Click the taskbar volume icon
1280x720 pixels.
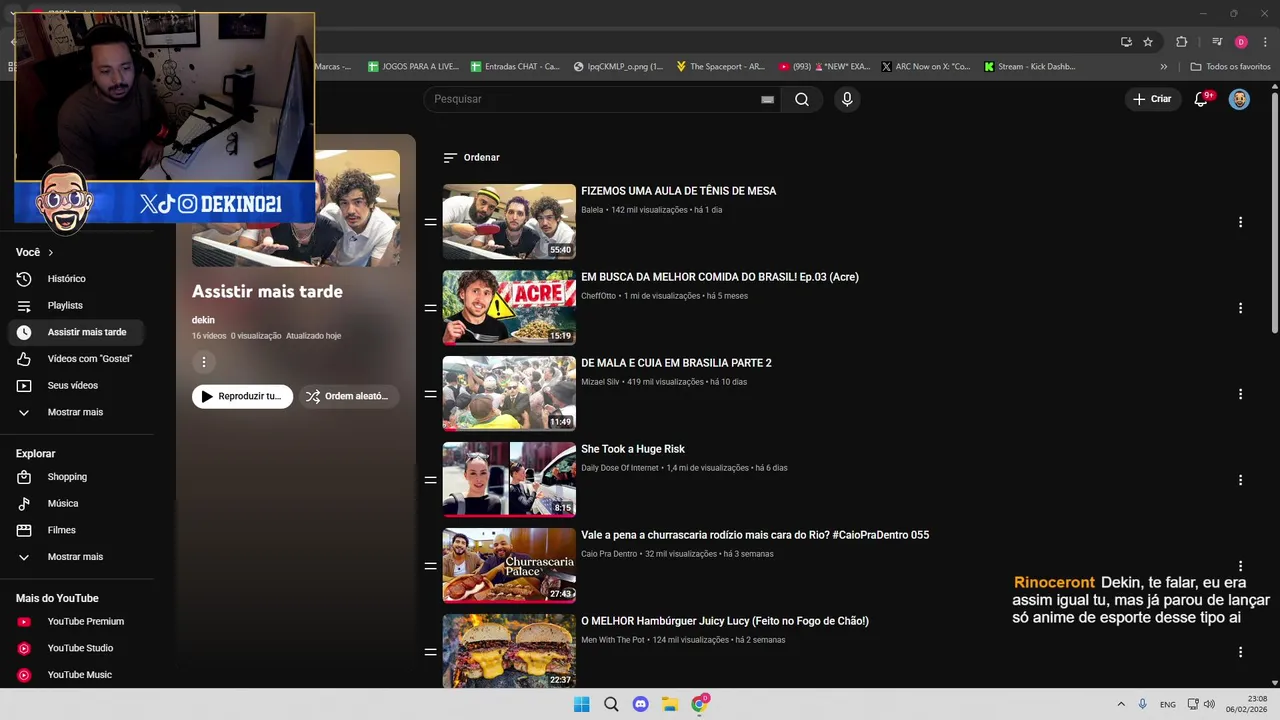[x=1209, y=704]
